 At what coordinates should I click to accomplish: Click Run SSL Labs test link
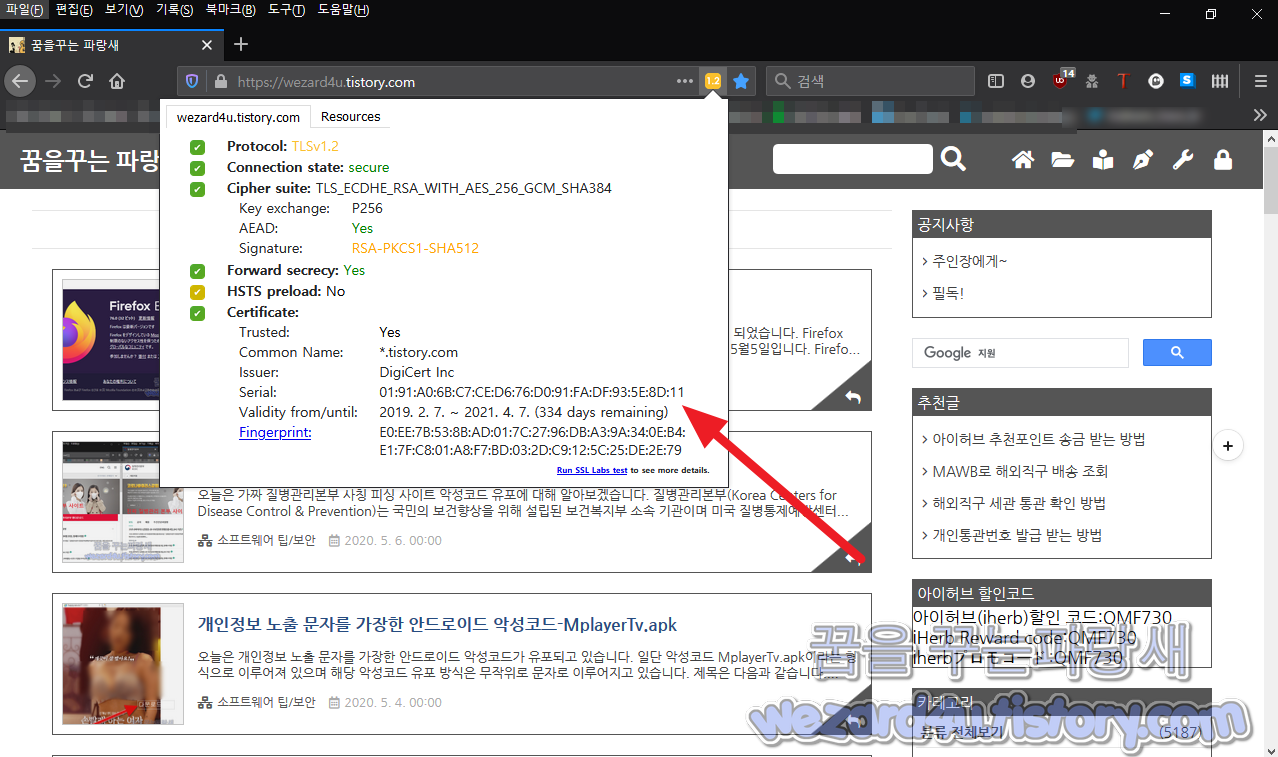592,470
